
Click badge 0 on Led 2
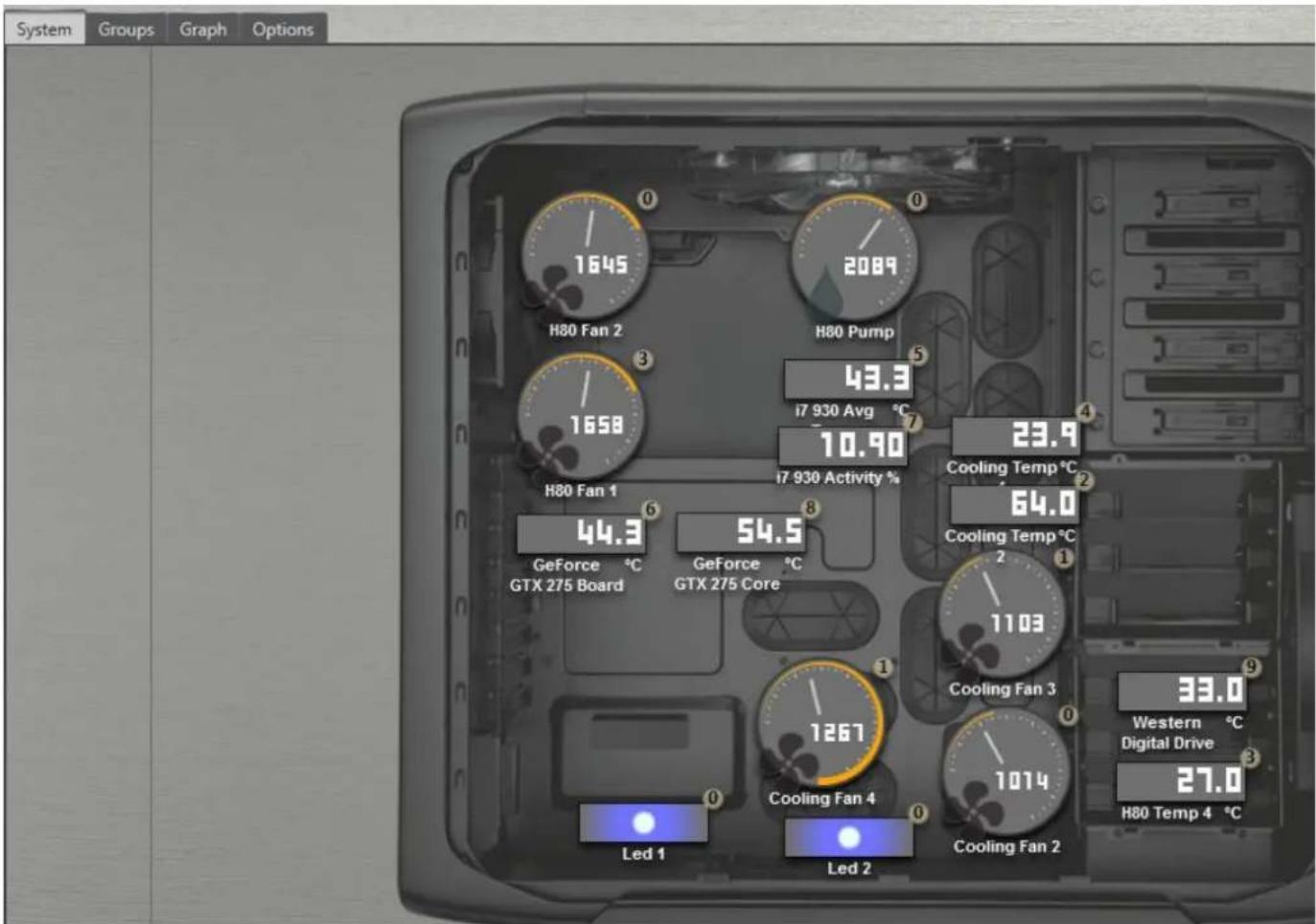pyautogui.click(x=918, y=813)
